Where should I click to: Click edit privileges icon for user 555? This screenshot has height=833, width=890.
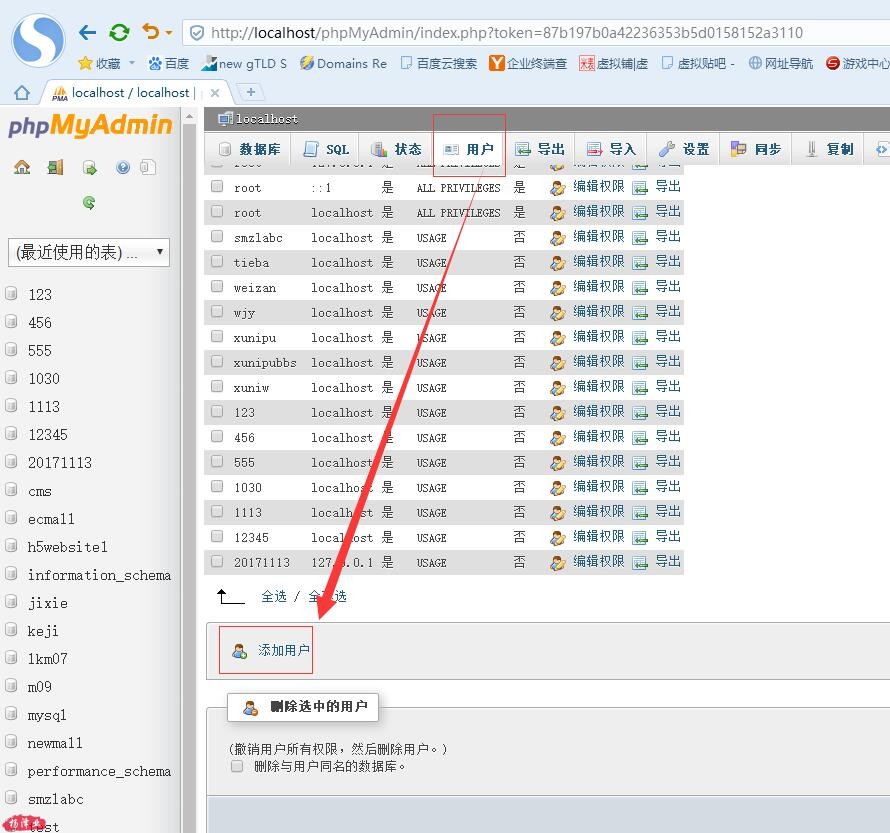tap(558, 462)
